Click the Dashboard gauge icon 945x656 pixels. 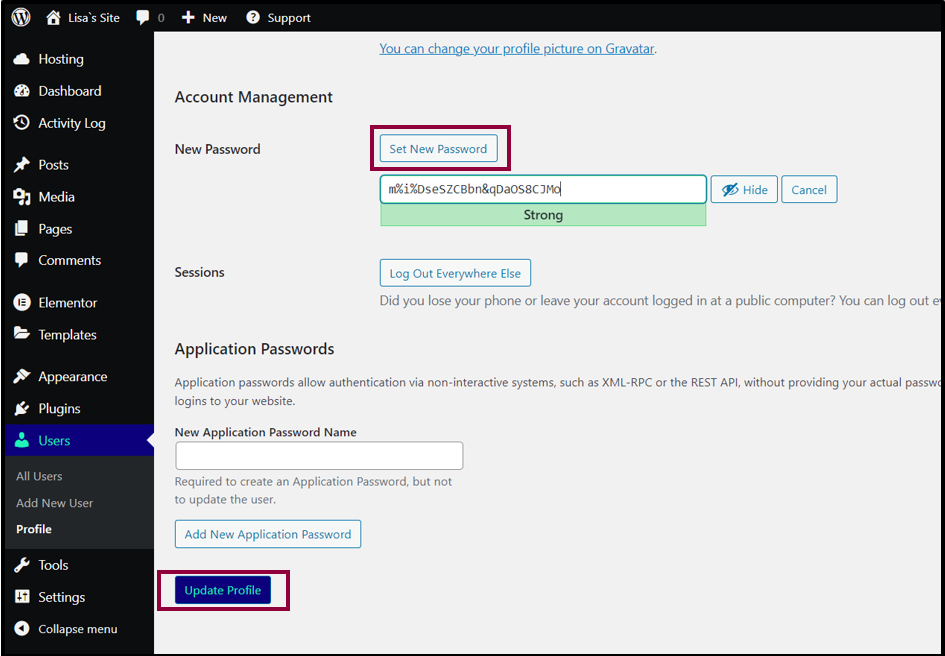pos(22,91)
